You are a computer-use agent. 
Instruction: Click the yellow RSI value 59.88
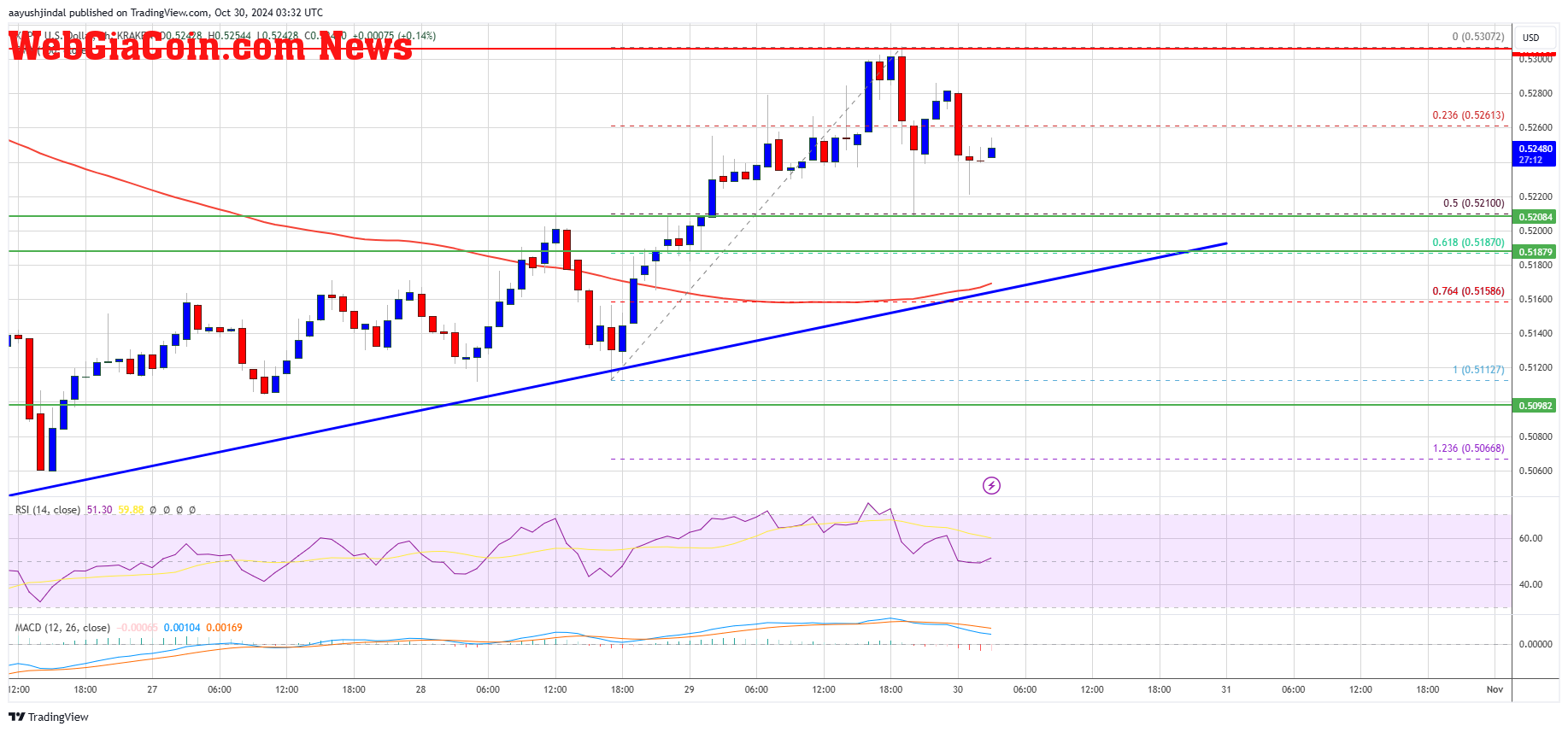pos(131,510)
